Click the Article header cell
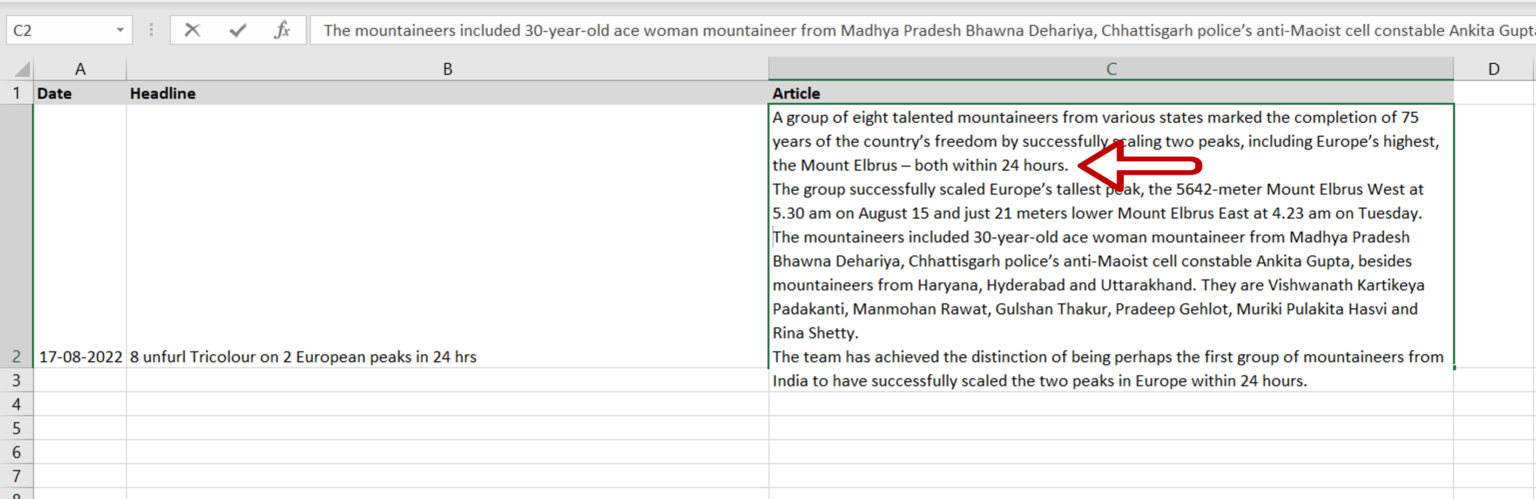This screenshot has height=499, width=1536. click(1111, 93)
